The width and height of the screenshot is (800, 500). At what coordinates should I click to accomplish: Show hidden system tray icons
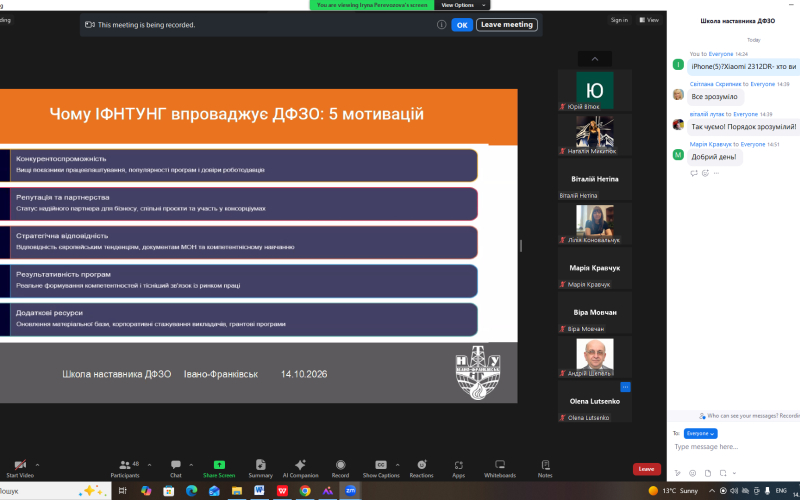[712, 491]
